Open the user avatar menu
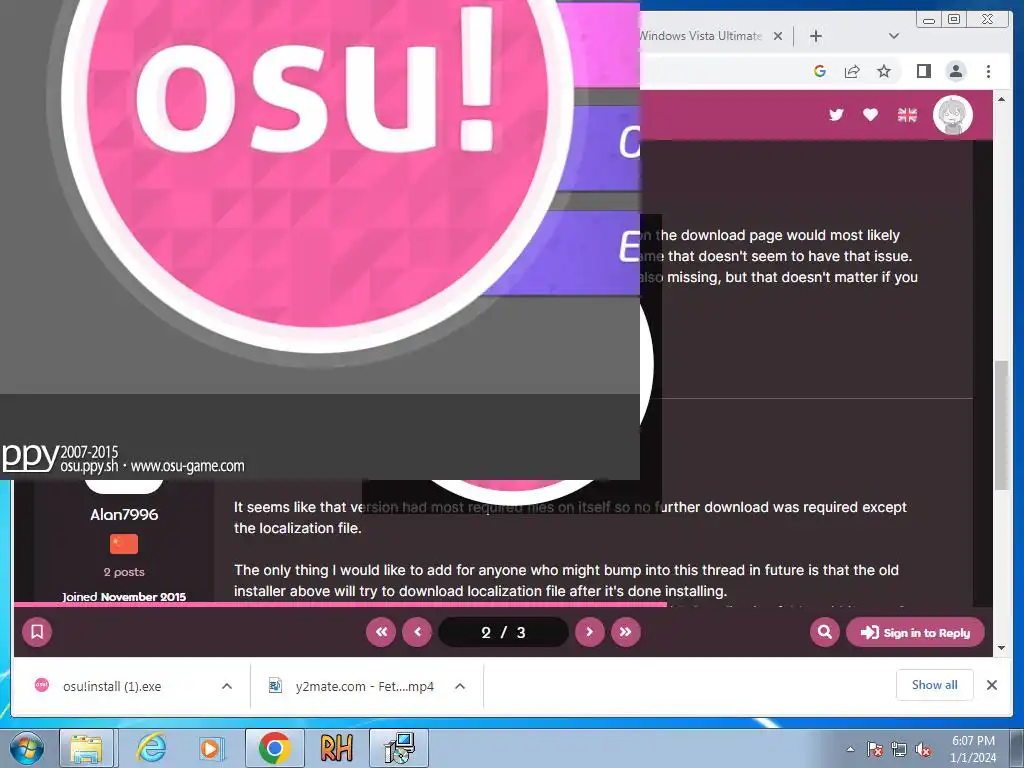 [x=952, y=115]
